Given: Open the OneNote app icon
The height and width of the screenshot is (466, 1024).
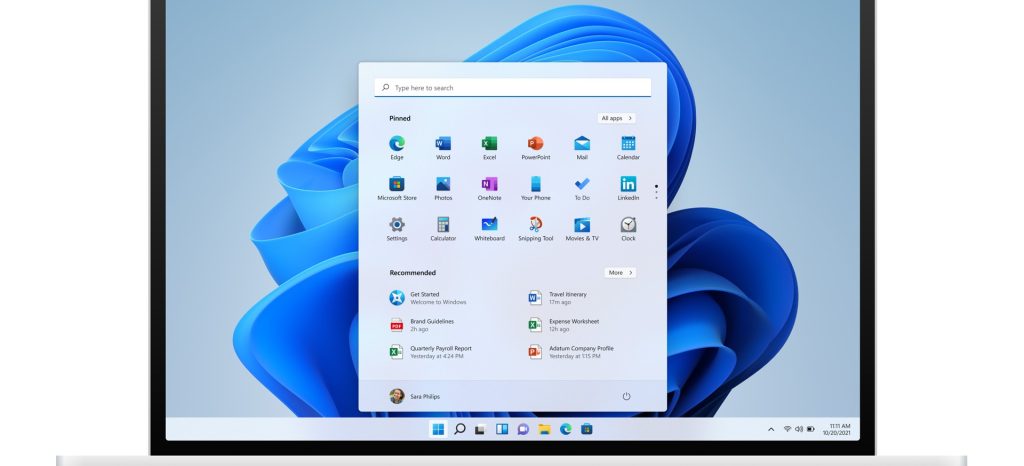Looking at the screenshot, I should [x=489, y=185].
